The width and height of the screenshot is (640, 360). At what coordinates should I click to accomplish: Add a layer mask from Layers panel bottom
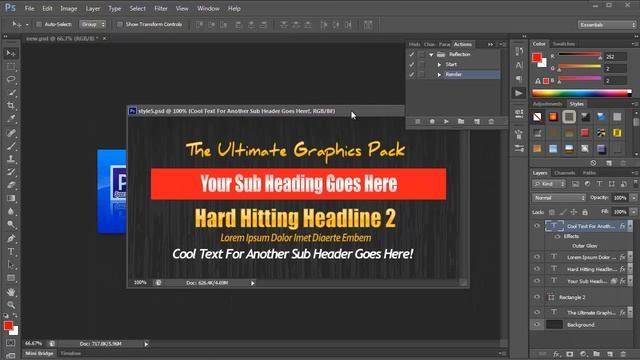coord(570,354)
